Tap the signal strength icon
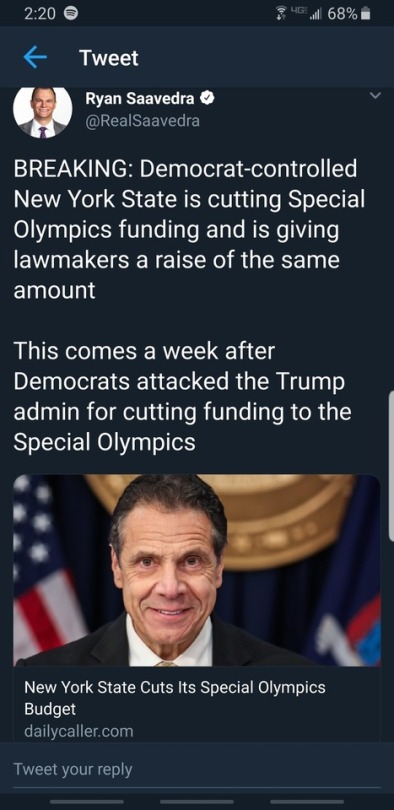The image size is (394, 810). (x=313, y=14)
